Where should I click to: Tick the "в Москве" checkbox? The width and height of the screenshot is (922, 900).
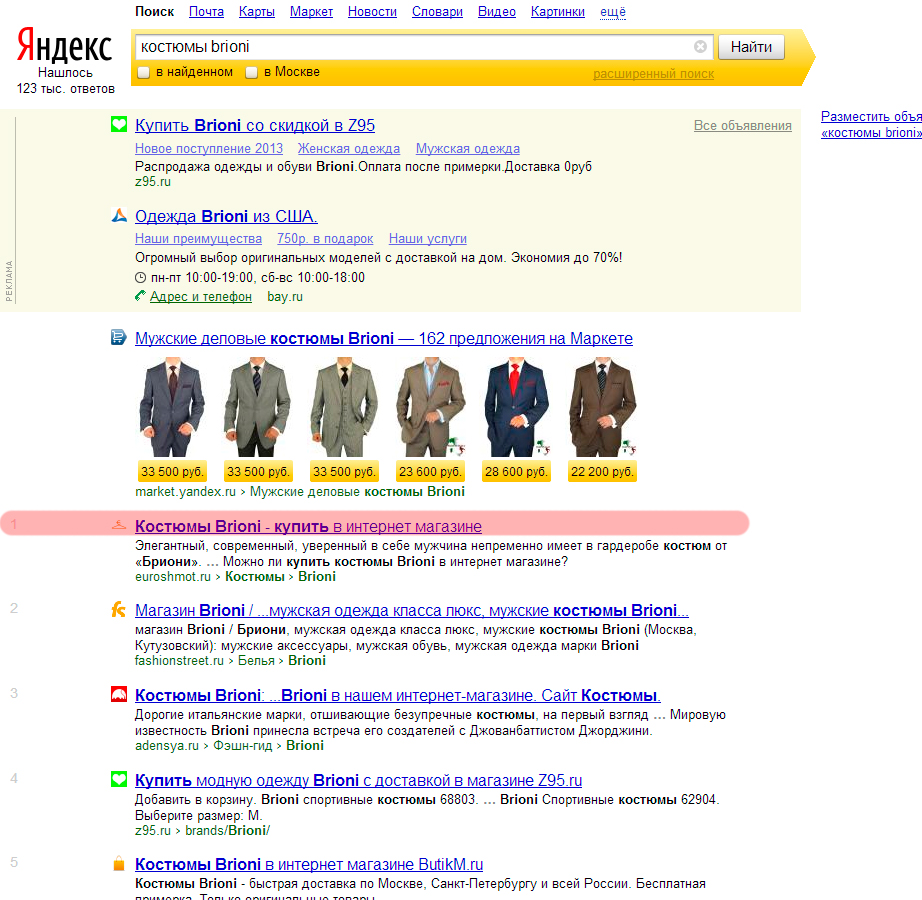252,72
